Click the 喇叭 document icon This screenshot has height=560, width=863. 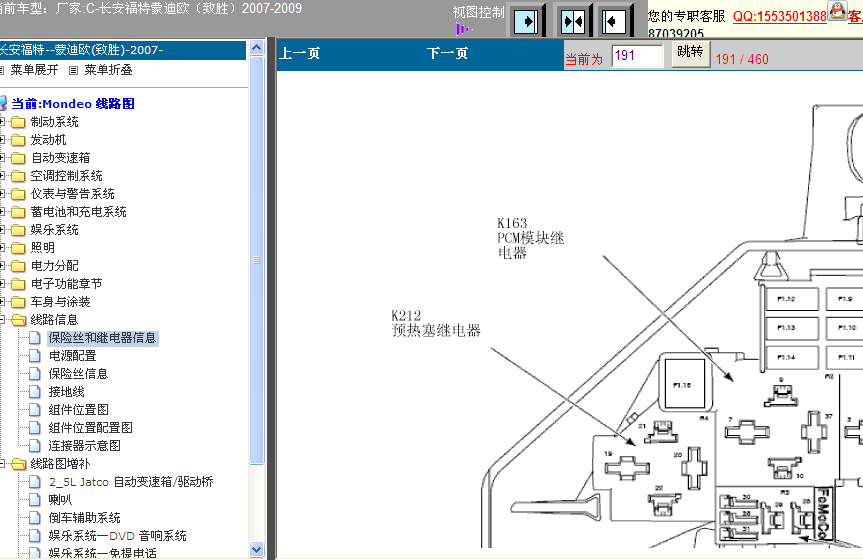(35, 500)
